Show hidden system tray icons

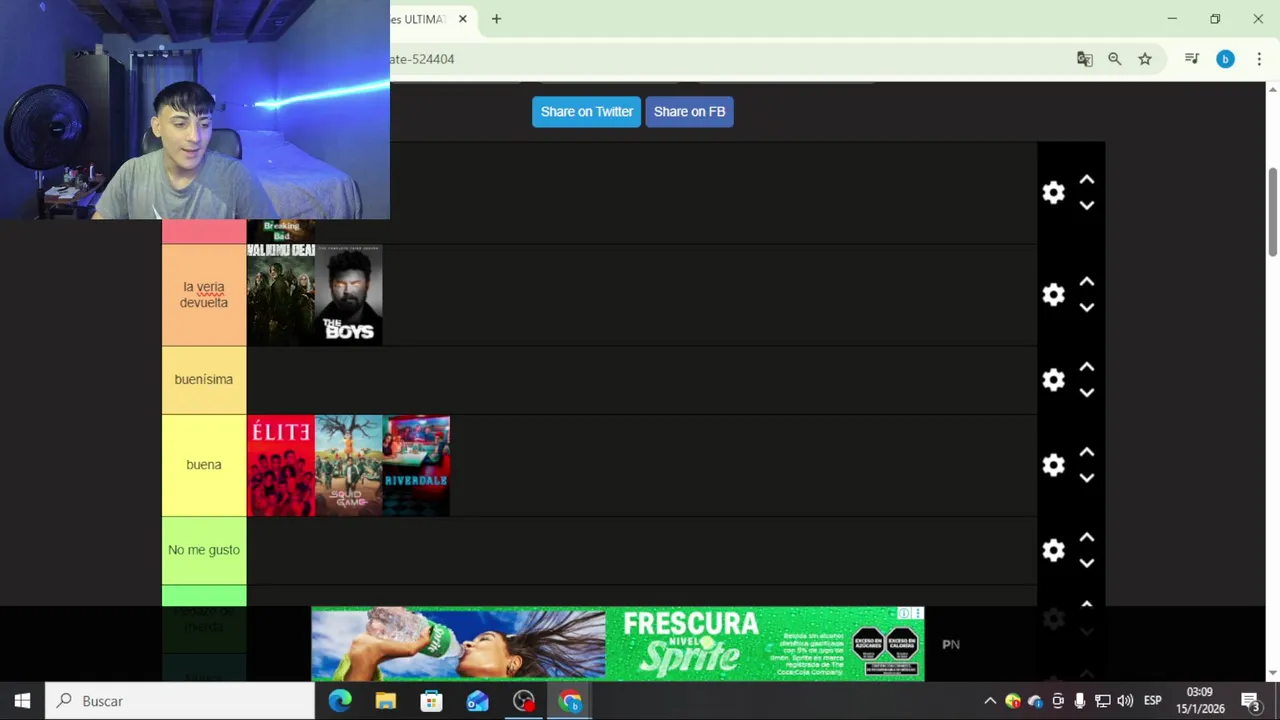coord(990,701)
